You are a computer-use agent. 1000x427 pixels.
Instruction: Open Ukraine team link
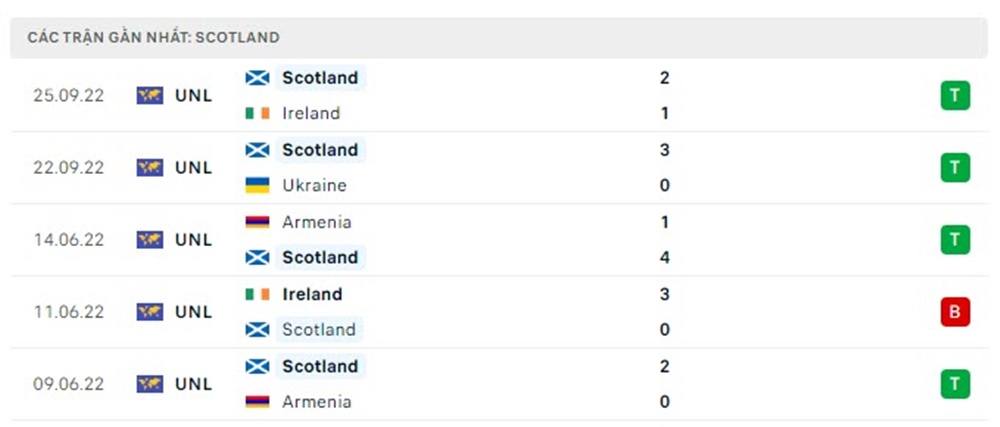tap(314, 186)
